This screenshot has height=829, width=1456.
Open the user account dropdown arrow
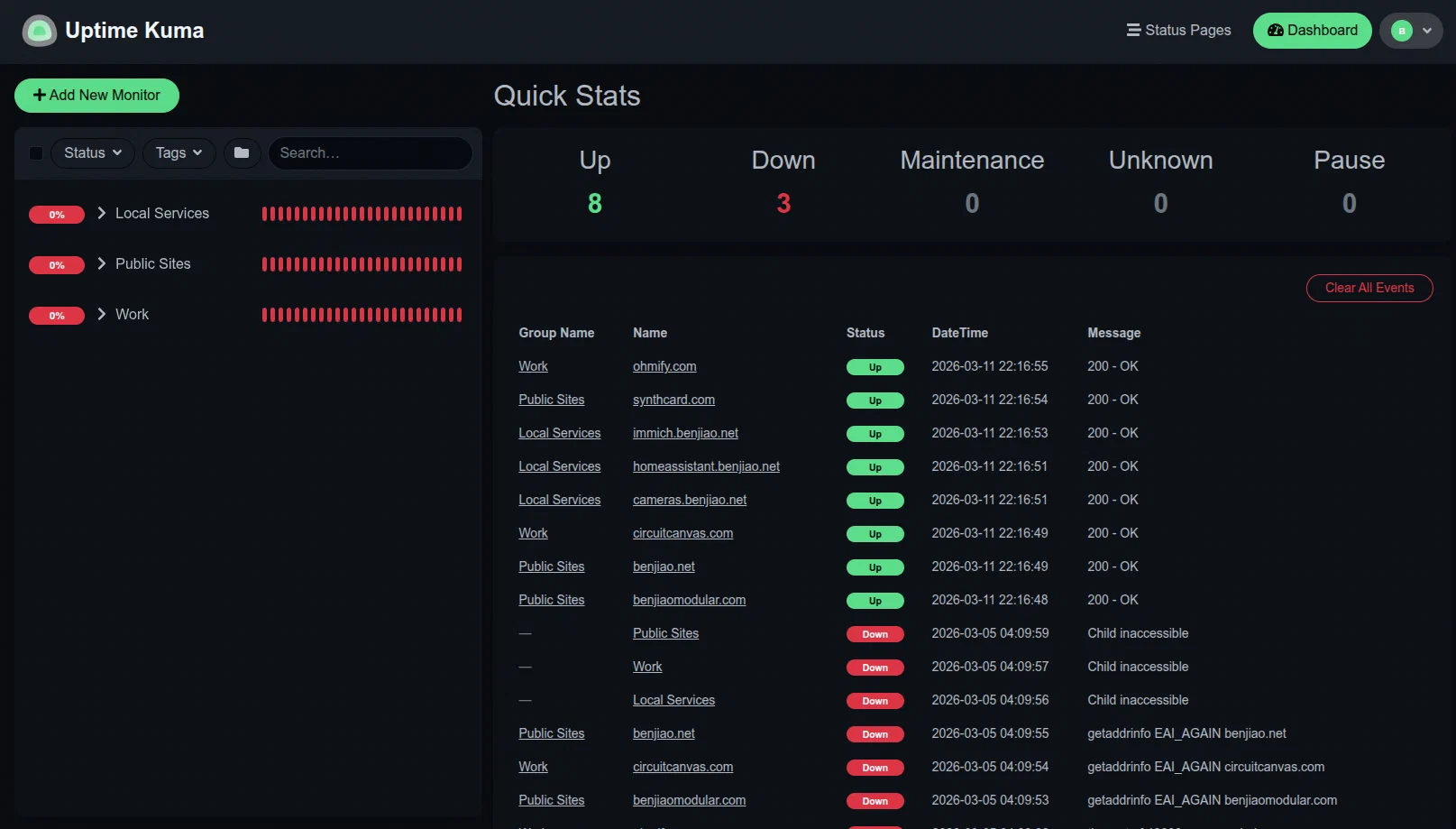(1426, 30)
